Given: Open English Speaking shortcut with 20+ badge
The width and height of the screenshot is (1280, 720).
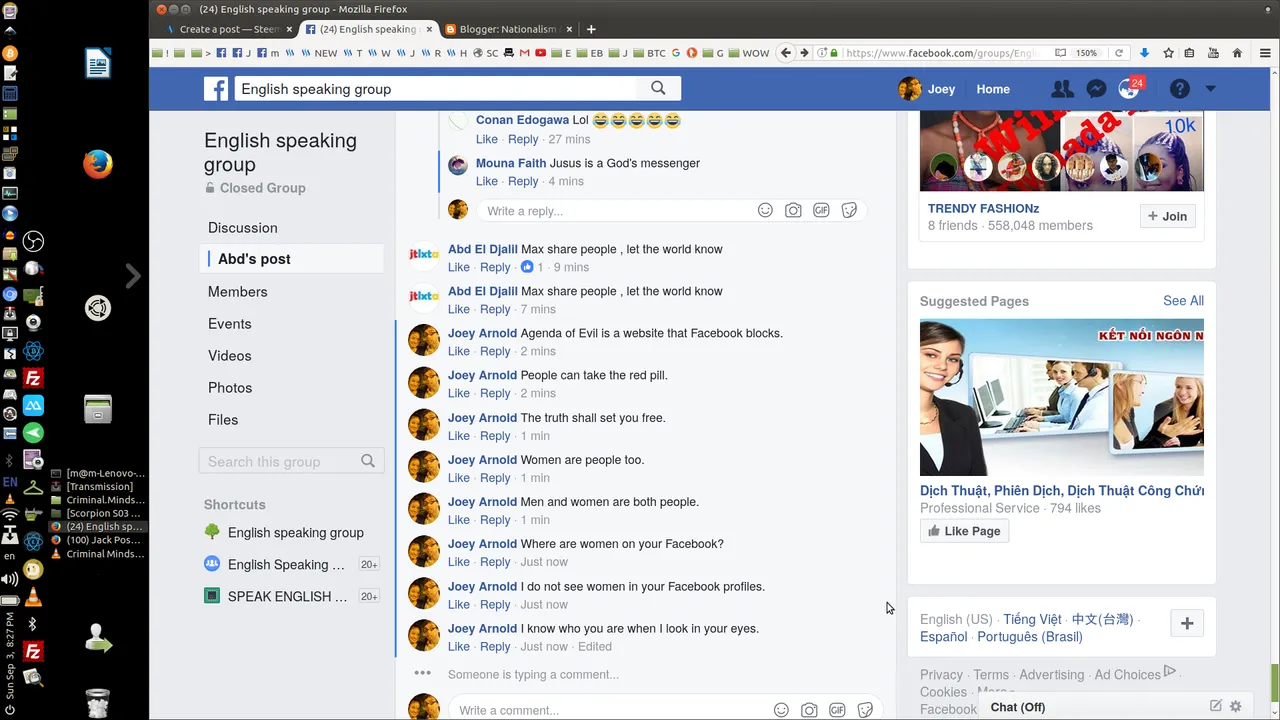Looking at the screenshot, I should [x=286, y=564].
